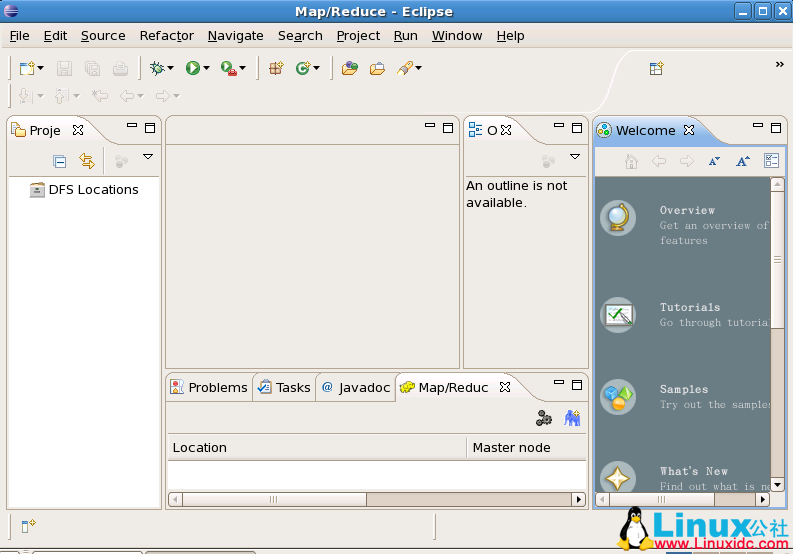Click Collapse All in Project Explorer
793x554 pixels.
click(60, 161)
